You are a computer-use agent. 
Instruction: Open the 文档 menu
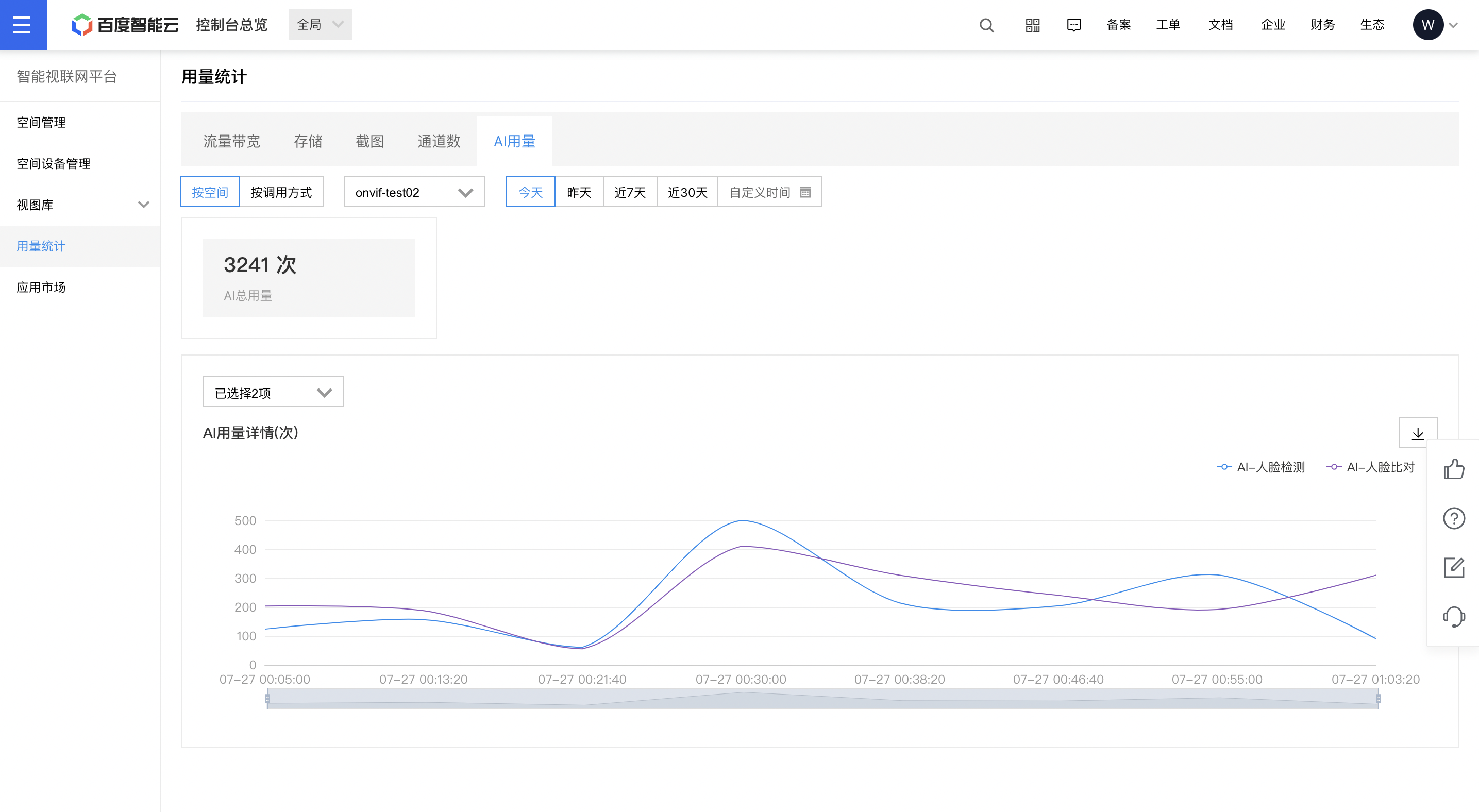(1221, 25)
